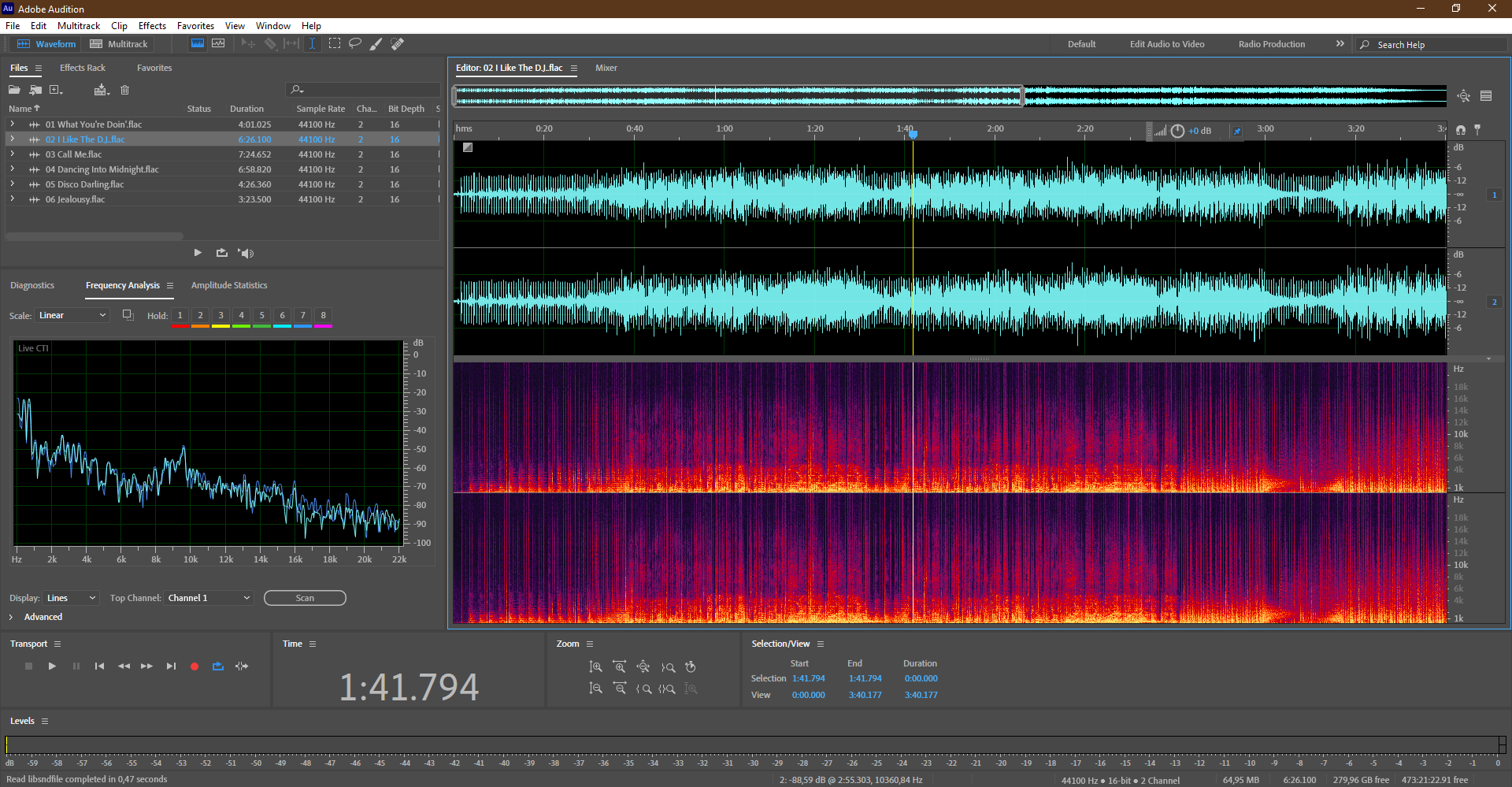Click the Open File folder icon
The image size is (1512, 787).
point(14,90)
